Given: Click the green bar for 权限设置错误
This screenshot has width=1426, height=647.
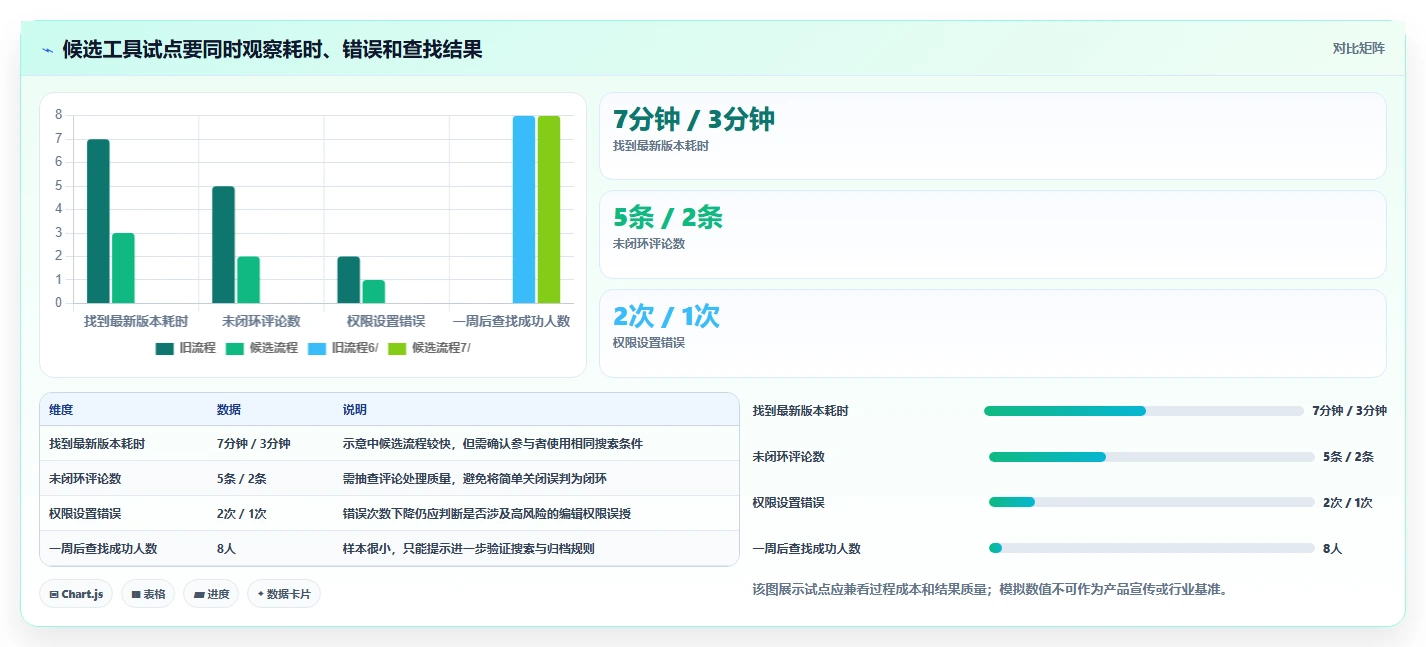Looking at the screenshot, I should coord(373,291).
